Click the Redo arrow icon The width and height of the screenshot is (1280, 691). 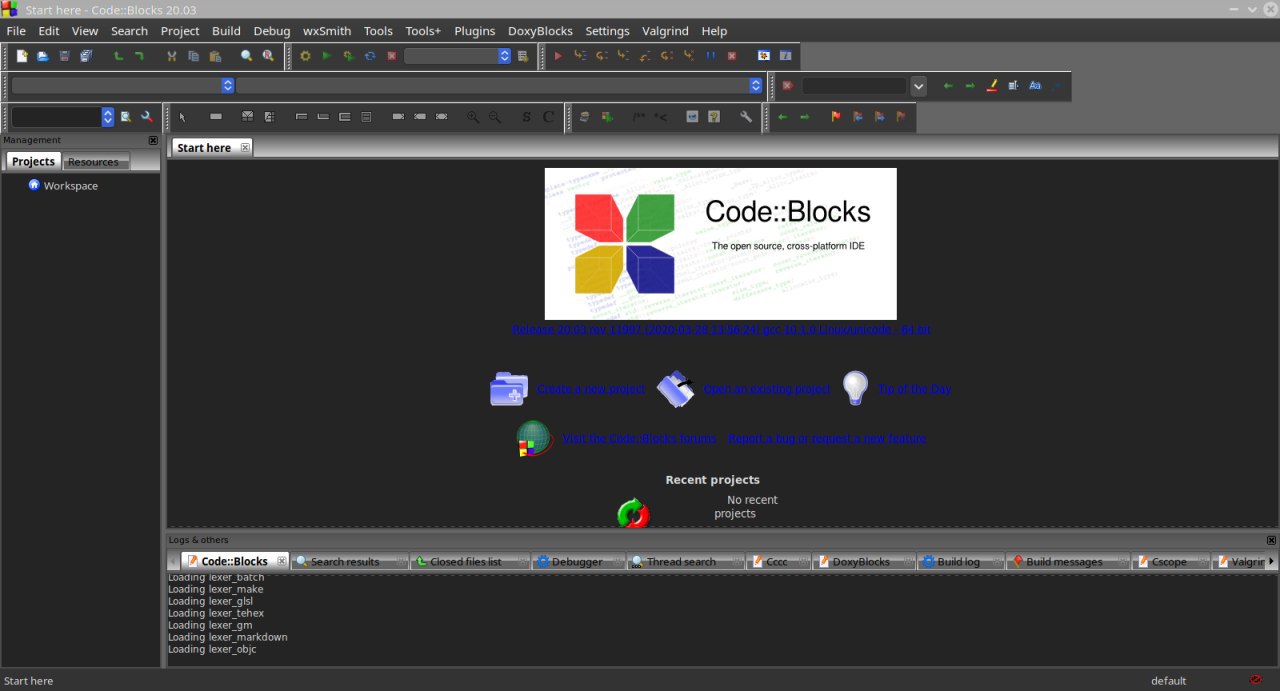(x=139, y=56)
